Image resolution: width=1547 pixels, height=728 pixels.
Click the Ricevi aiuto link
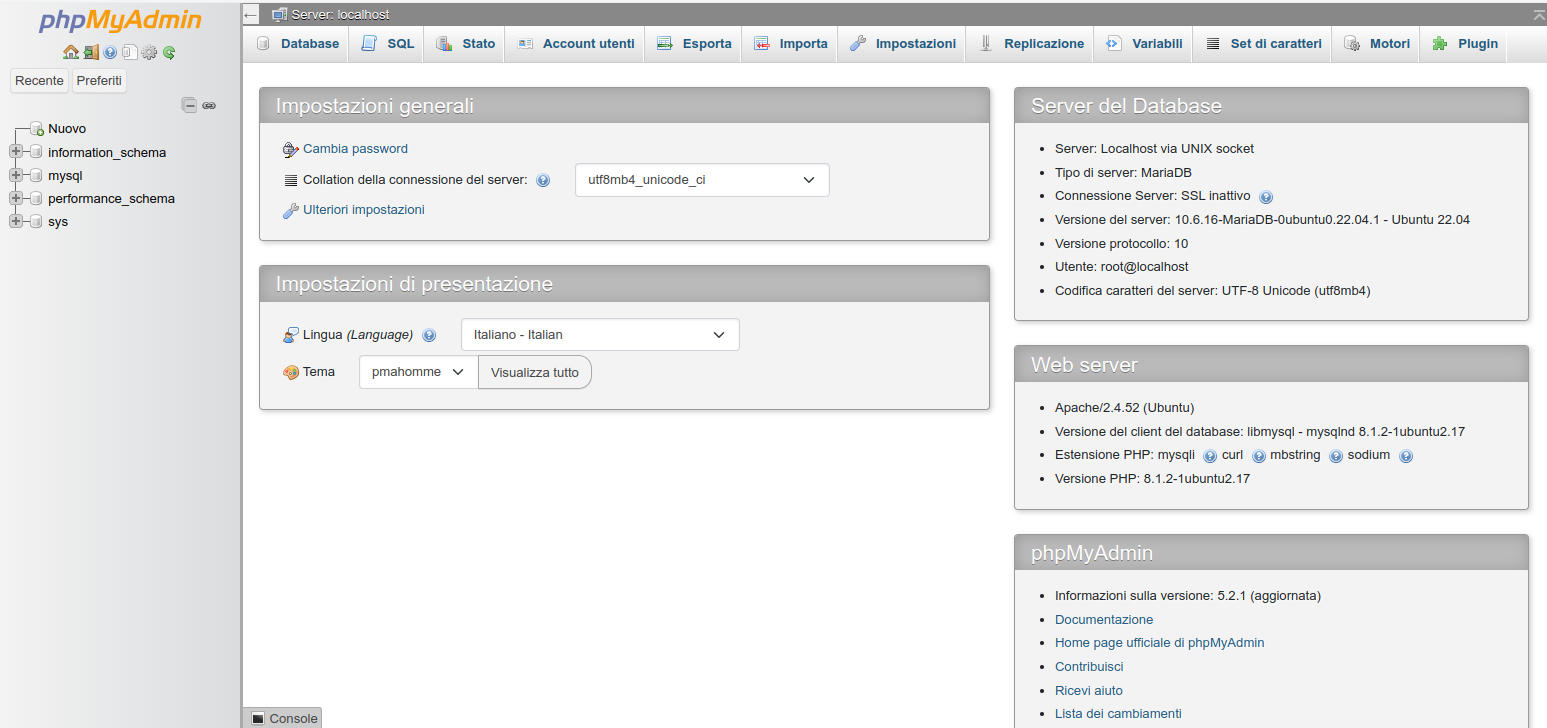pos(1089,691)
